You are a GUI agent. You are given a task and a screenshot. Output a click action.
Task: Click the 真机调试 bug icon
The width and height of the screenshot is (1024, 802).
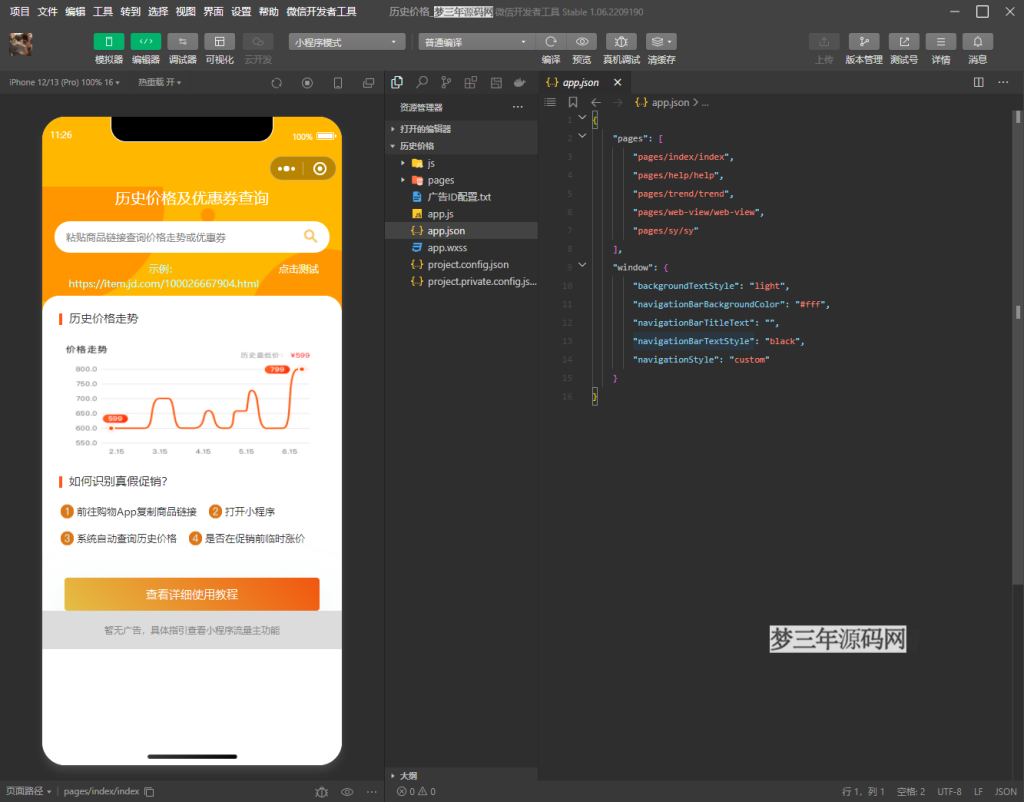tap(620, 42)
